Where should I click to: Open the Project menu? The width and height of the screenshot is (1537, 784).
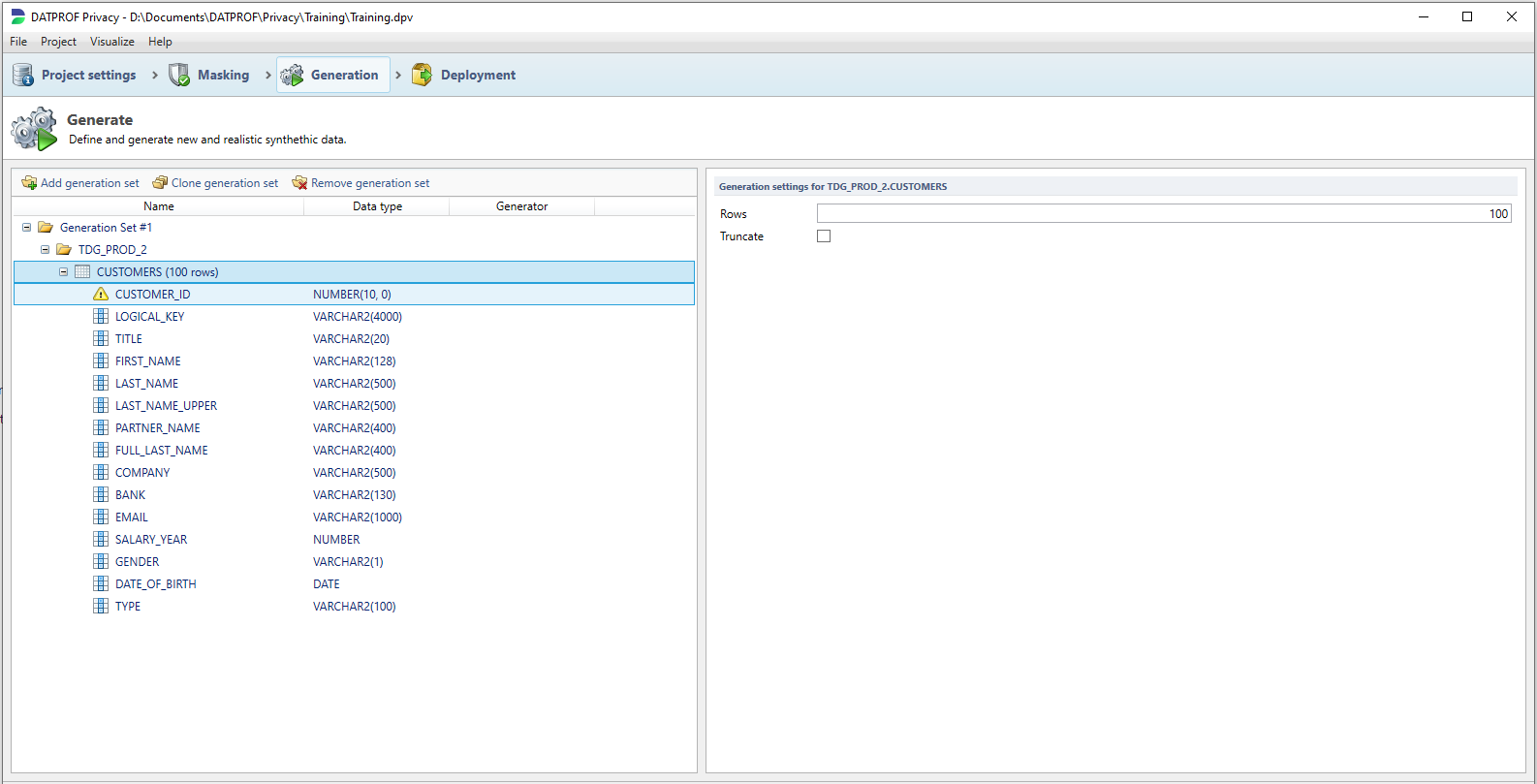coord(58,42)
